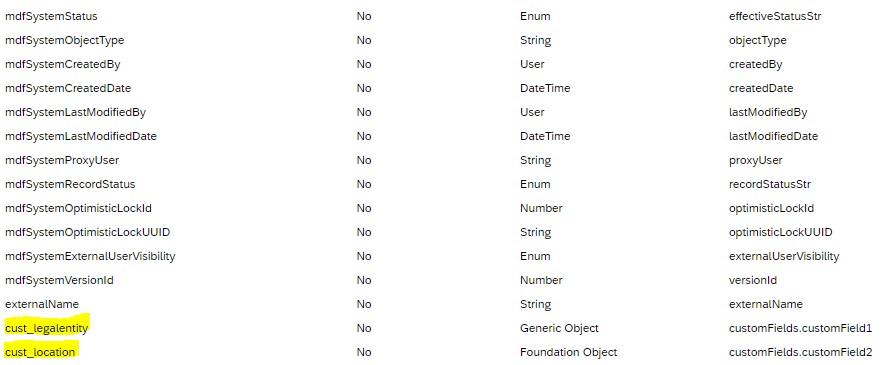Click the Generic Object data type
This screenshot has width=888, height=365.
coord(559,328)
